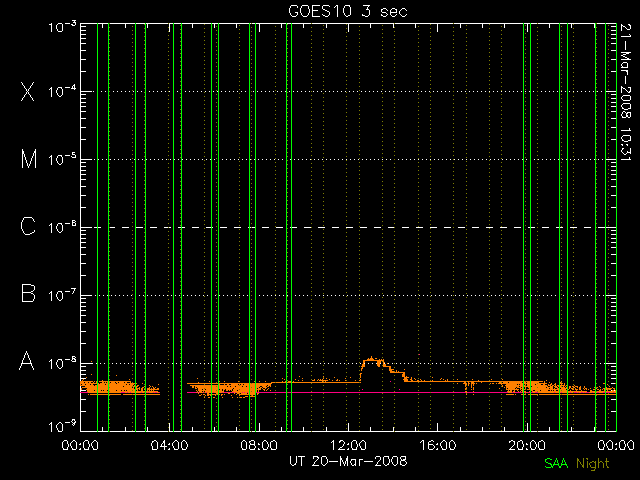This screenshot has width=640, height=480.
Task: Click the 'UT 20-Mar-2008' axis caption
Action: pyautogui.click(x=348, y=461)
